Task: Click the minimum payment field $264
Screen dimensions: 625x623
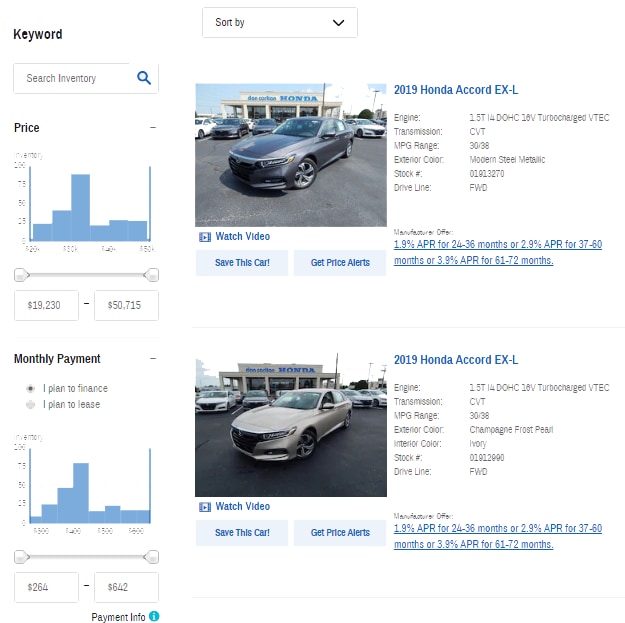Action: click(x=46, y=587)
